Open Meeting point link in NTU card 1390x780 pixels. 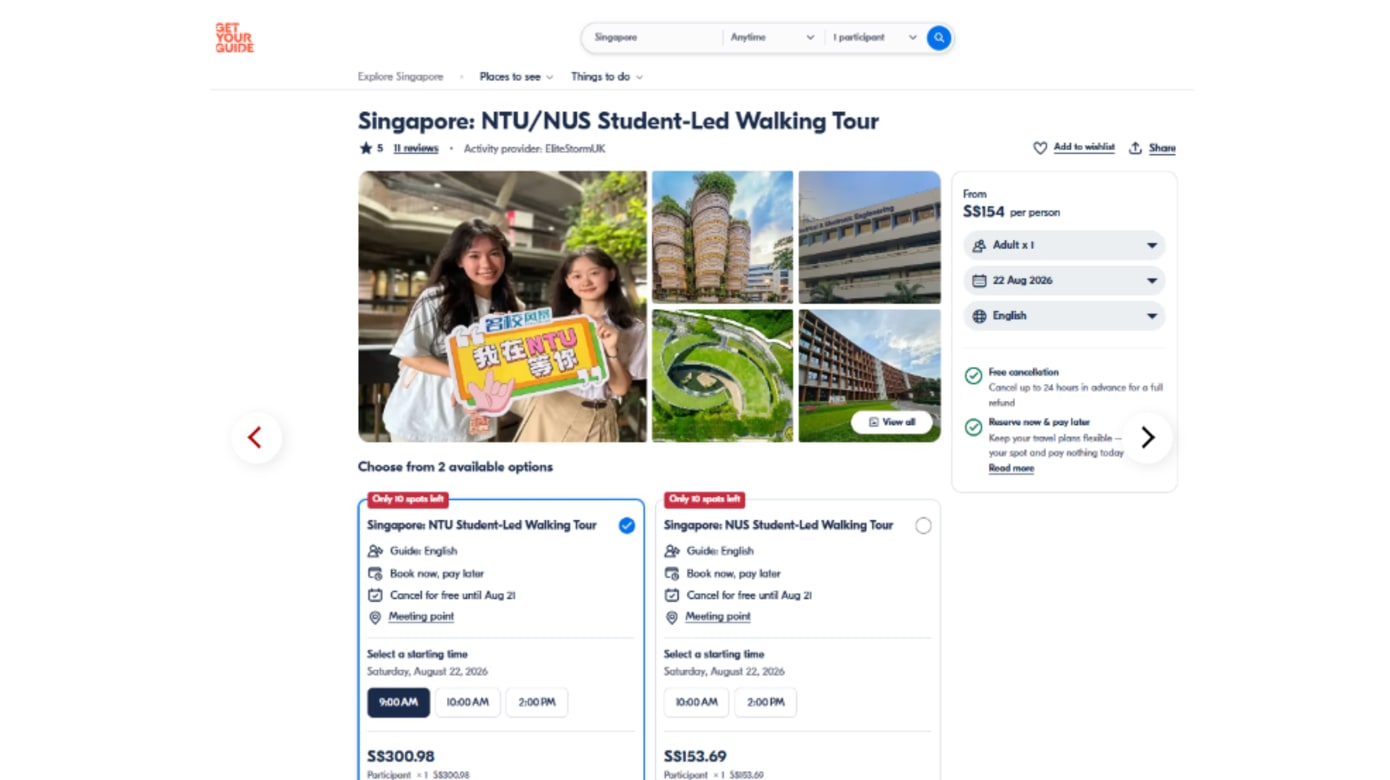point(421,617)
